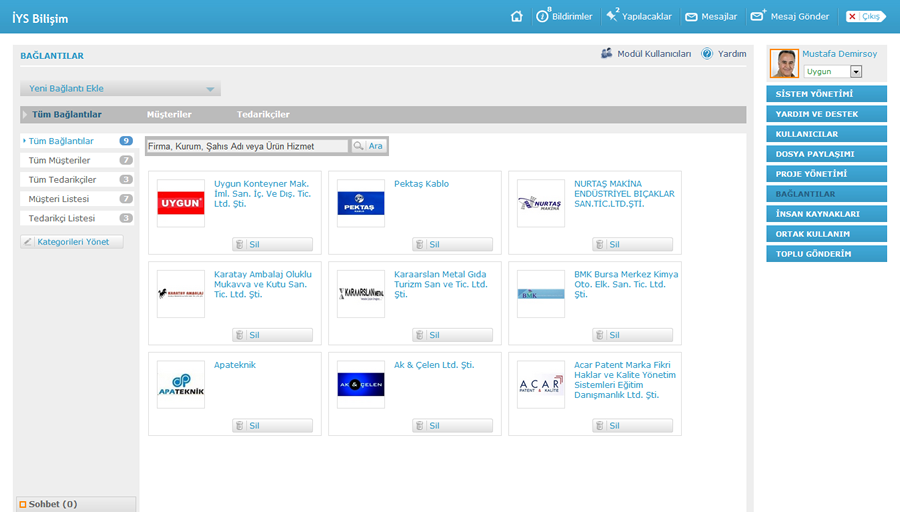Click the search text input field
This screenshot has height=512, width=900.
coord(246,146)
